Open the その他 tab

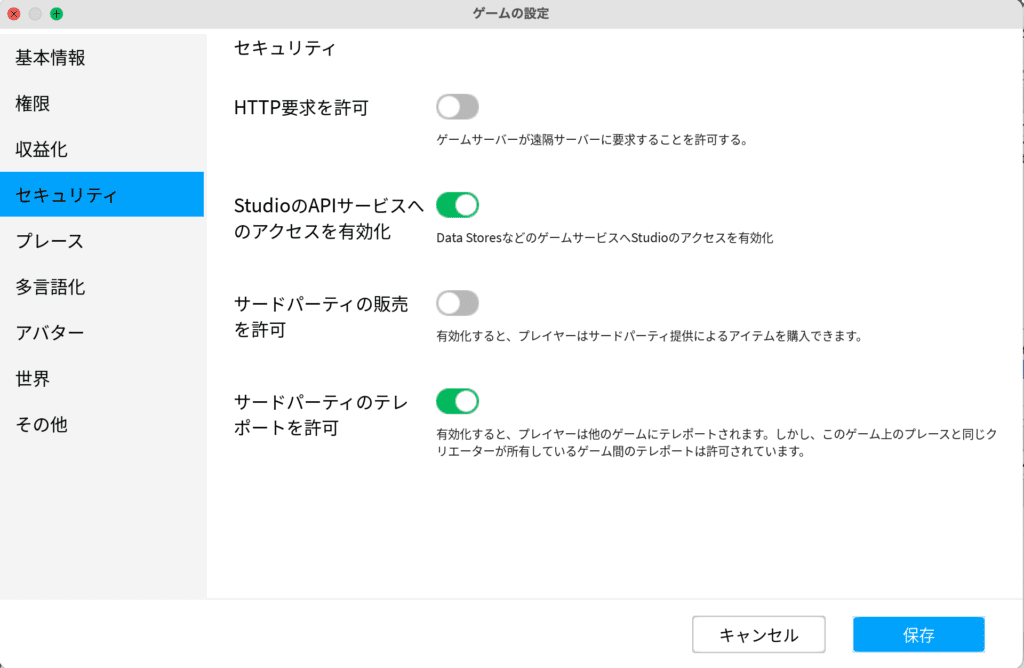click(41, 424)
